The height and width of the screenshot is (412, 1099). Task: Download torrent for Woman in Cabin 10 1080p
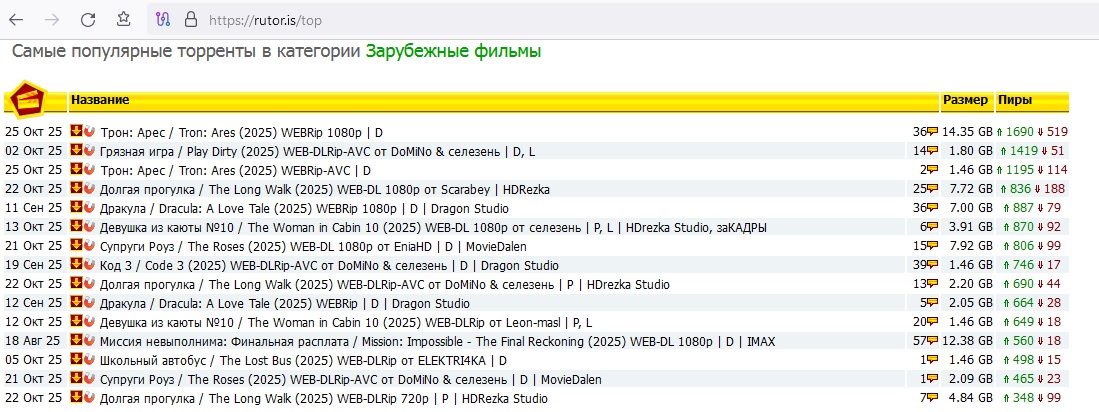[76, 226]
